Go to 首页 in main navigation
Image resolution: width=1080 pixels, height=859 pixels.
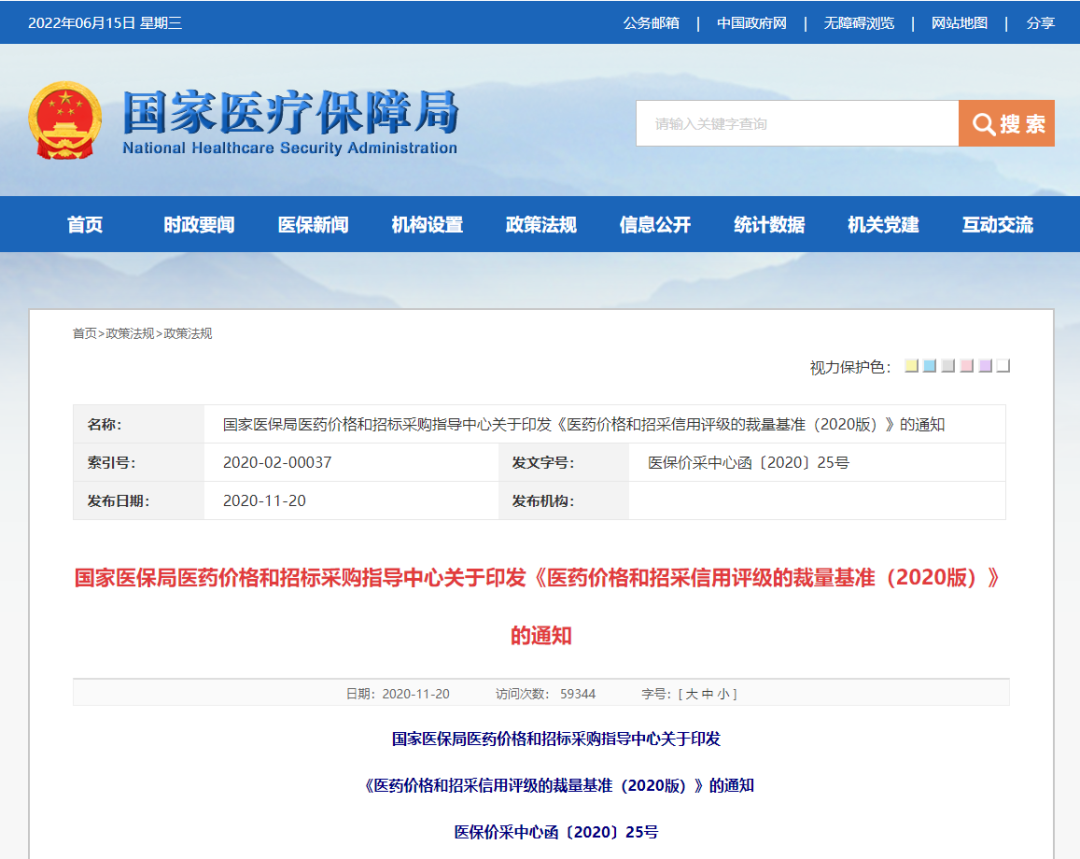click(85, 225)
